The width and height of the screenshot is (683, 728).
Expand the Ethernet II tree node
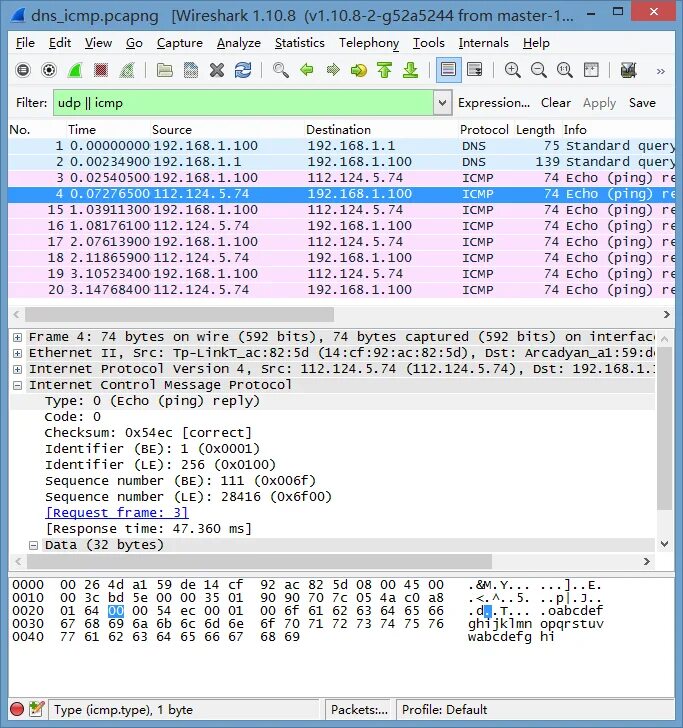18,353
